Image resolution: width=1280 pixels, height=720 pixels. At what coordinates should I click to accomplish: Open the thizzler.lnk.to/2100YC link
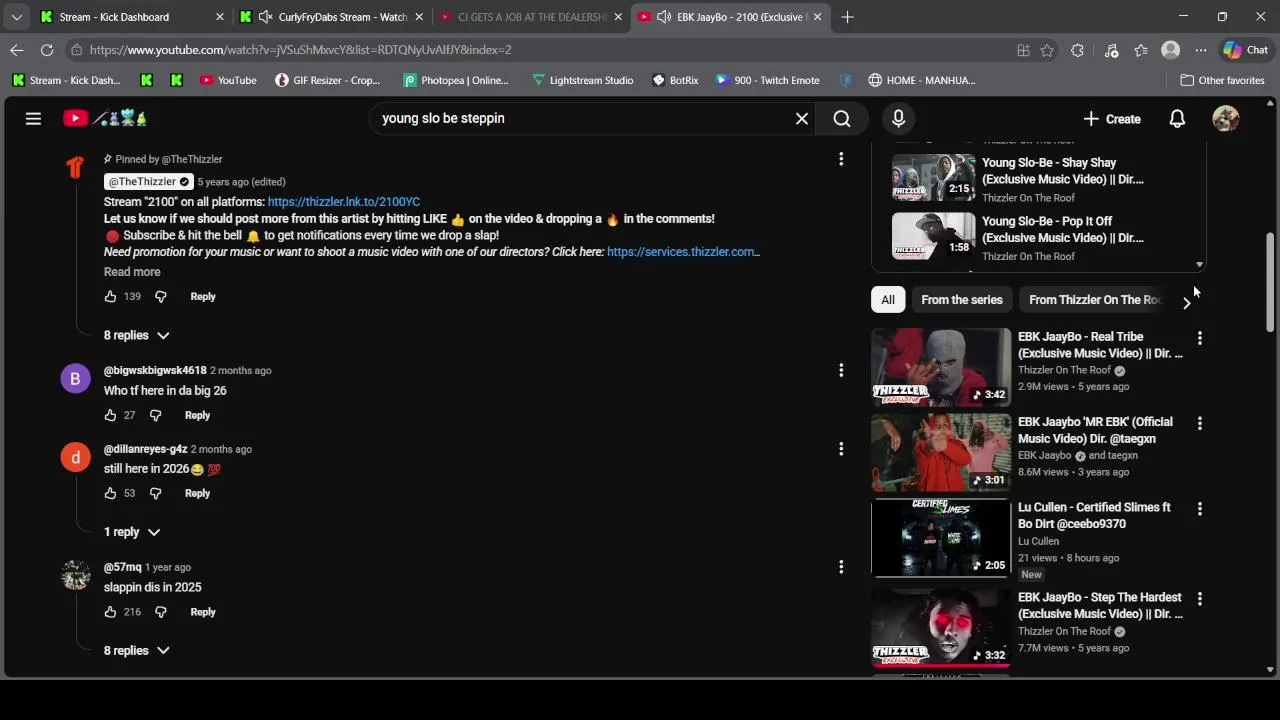[344, 202]
